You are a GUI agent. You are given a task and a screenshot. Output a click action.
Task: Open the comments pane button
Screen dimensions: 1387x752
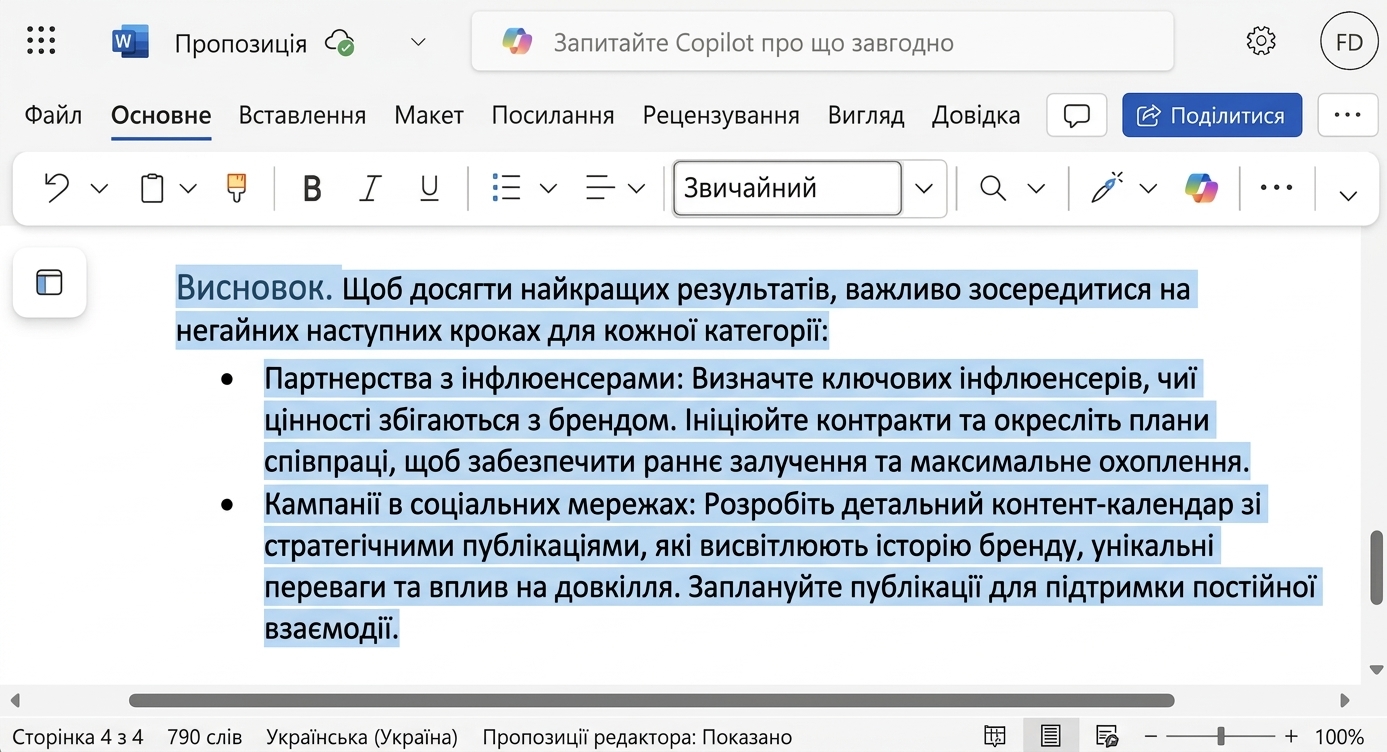(x=1077, y=115)
